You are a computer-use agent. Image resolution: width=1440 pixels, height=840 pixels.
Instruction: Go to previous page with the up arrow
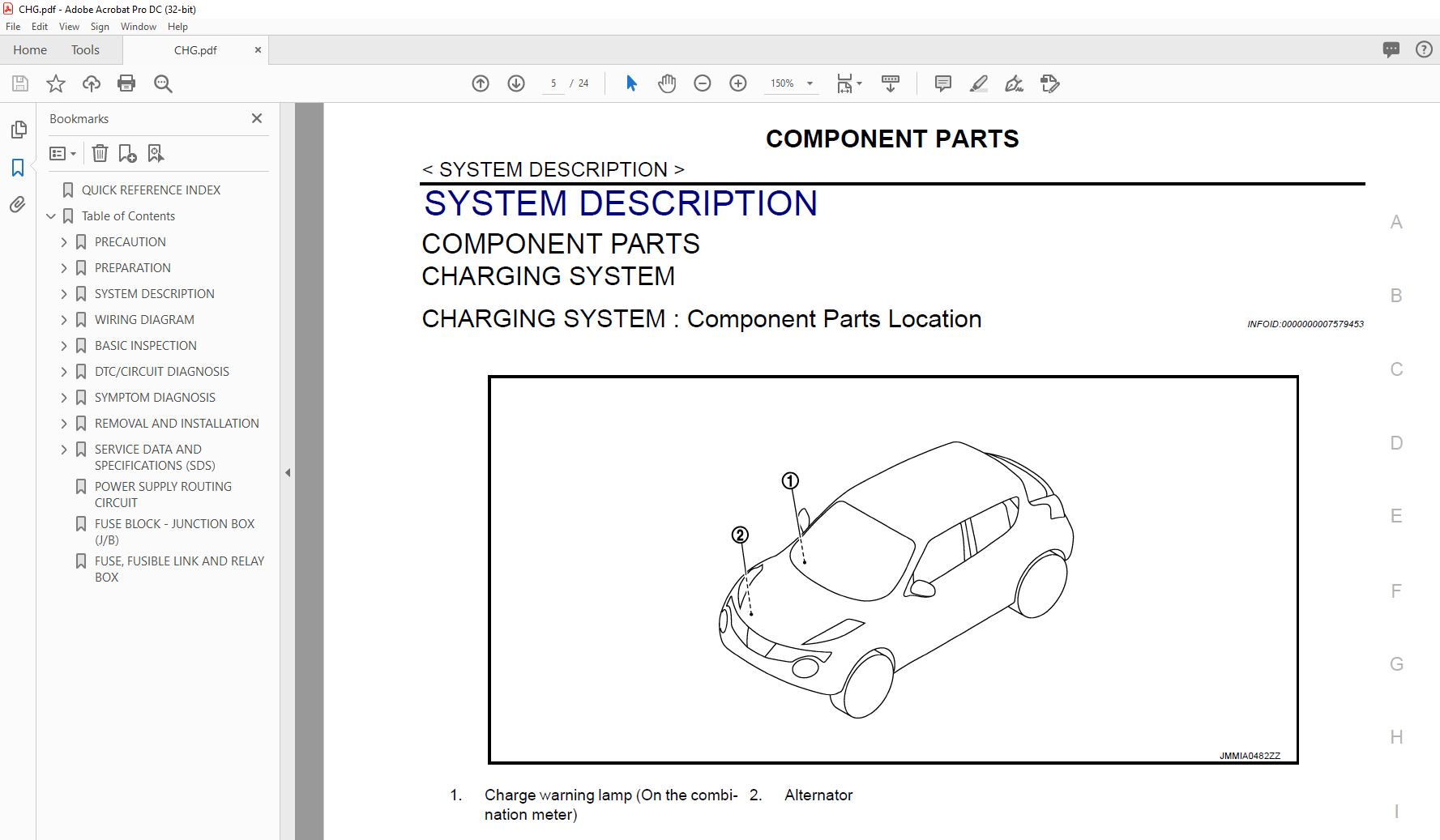pos(481,83)
